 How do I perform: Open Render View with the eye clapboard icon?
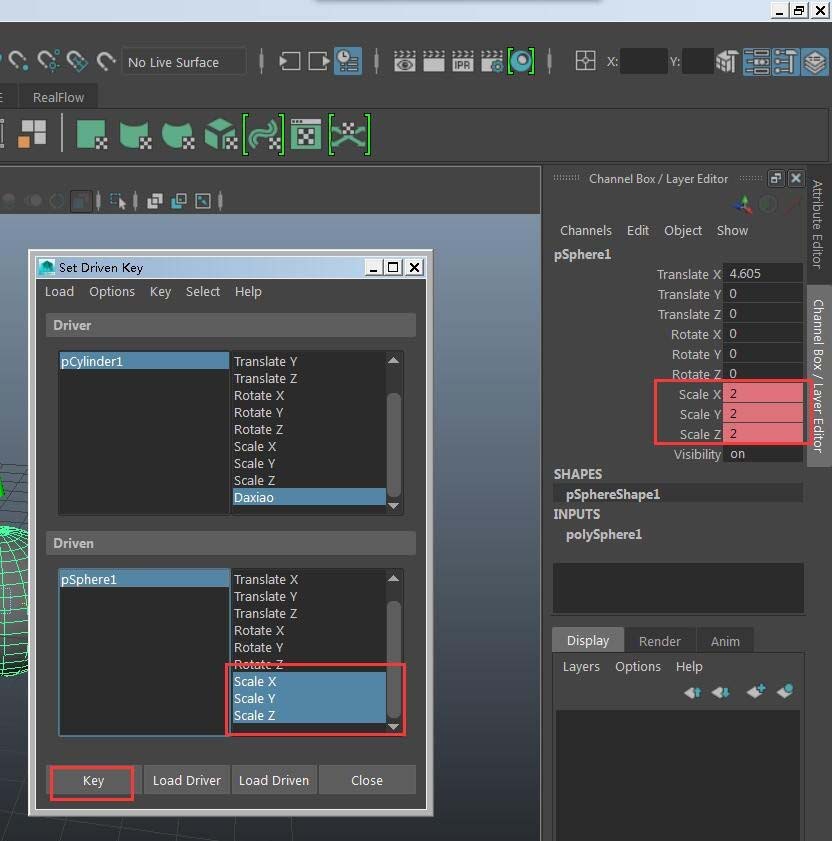tap(405, 61)
